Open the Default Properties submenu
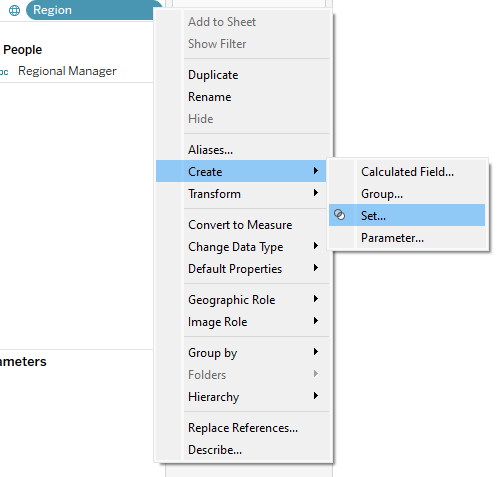This screenshot has height=477, width=502. coord(241,269)
